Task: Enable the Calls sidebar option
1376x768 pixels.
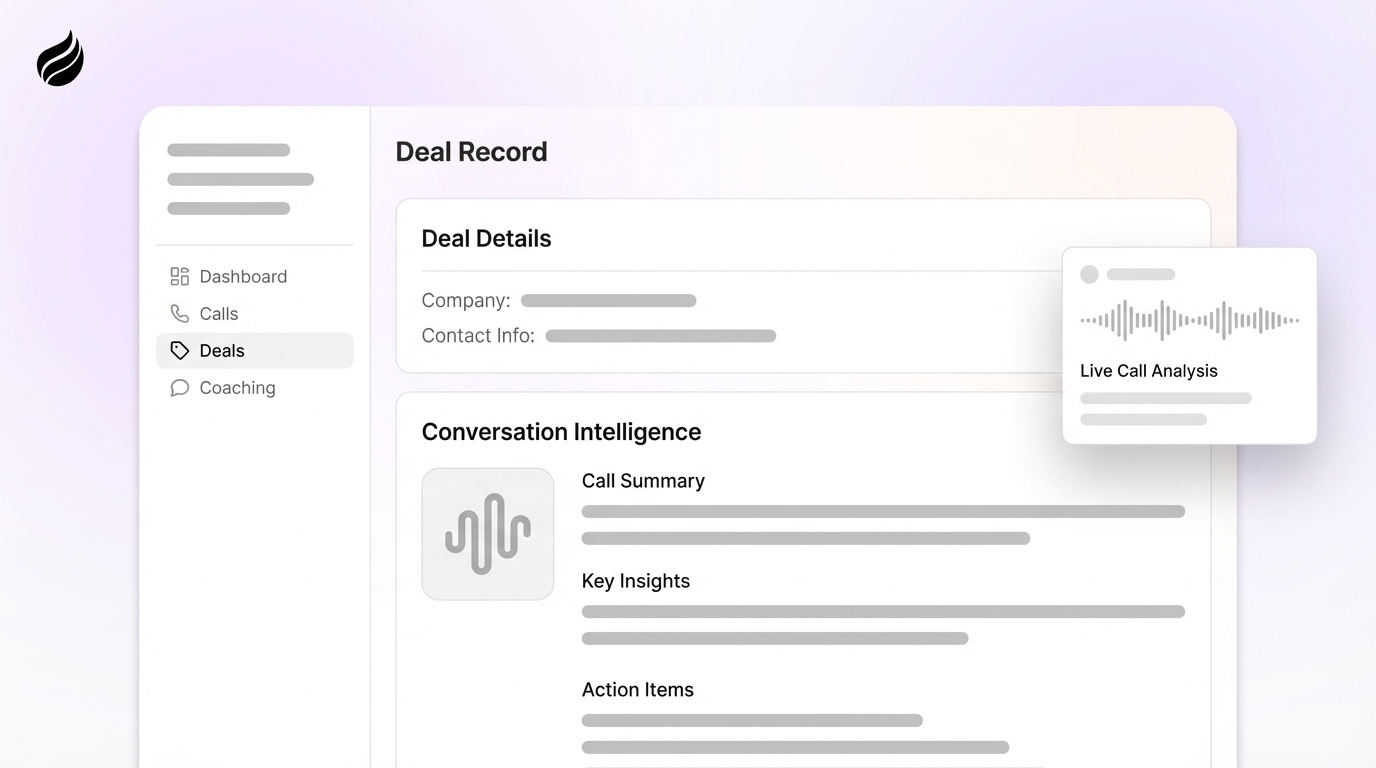Action: [x=219, y=313]
